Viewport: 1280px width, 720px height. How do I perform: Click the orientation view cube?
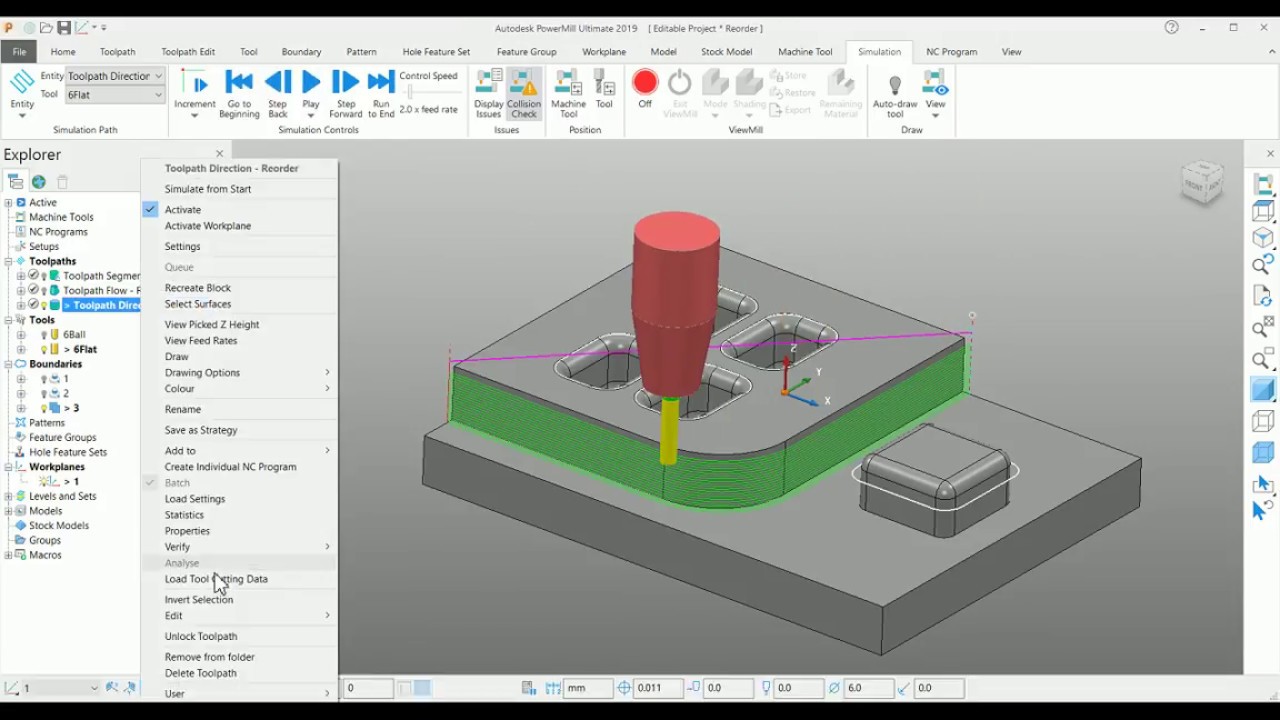click(x=1202, y=182)
